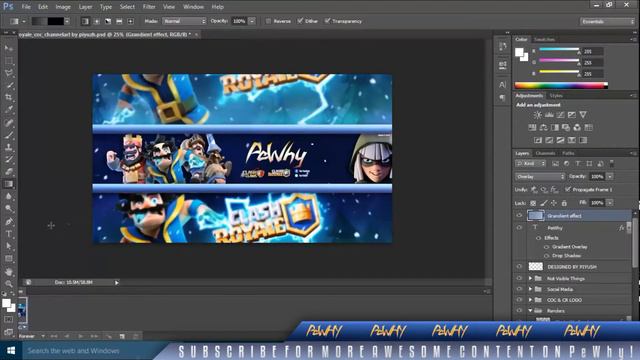Hide the PeWhy text layer

(519, 228)
